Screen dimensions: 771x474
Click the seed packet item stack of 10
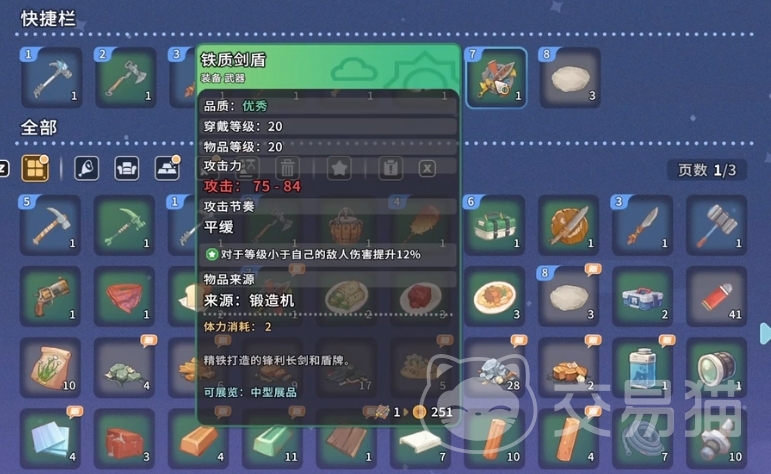(51, 368)
